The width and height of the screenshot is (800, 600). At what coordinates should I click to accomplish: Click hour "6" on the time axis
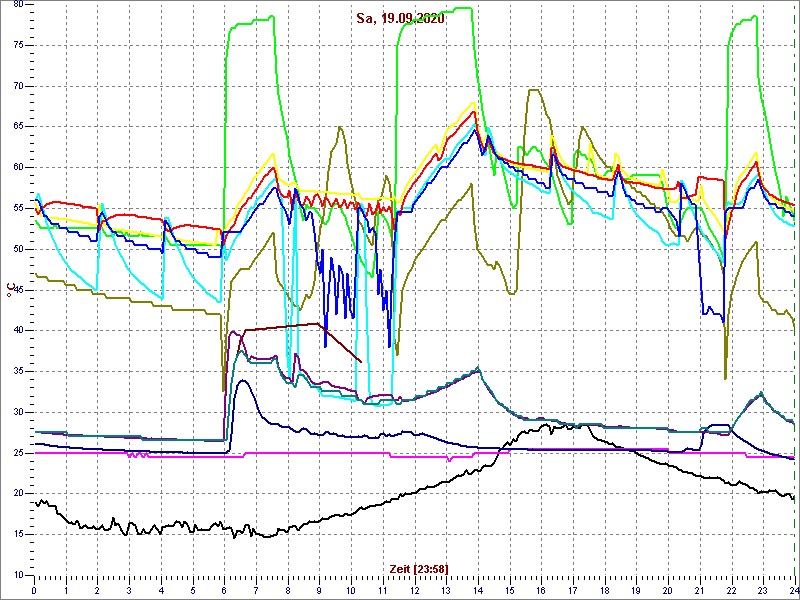(x=224, y=589)
